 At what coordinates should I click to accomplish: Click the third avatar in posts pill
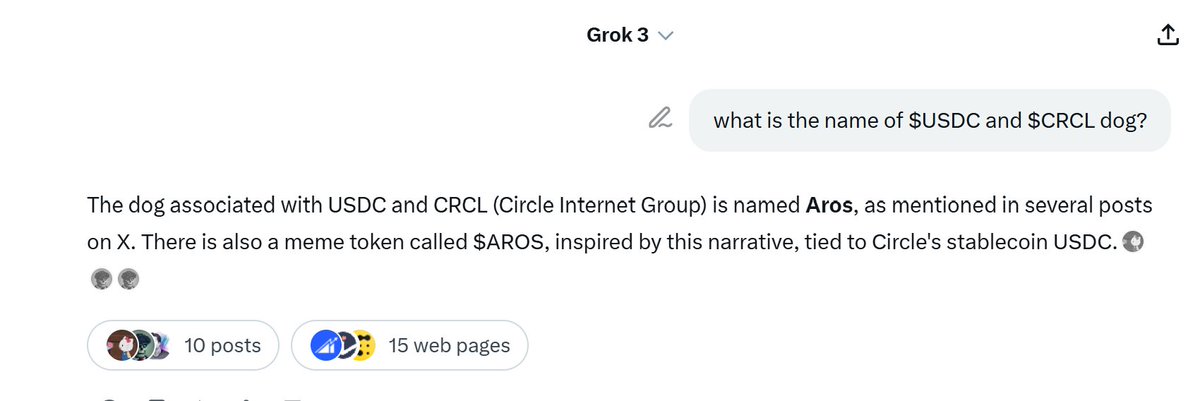coord(162,346)
